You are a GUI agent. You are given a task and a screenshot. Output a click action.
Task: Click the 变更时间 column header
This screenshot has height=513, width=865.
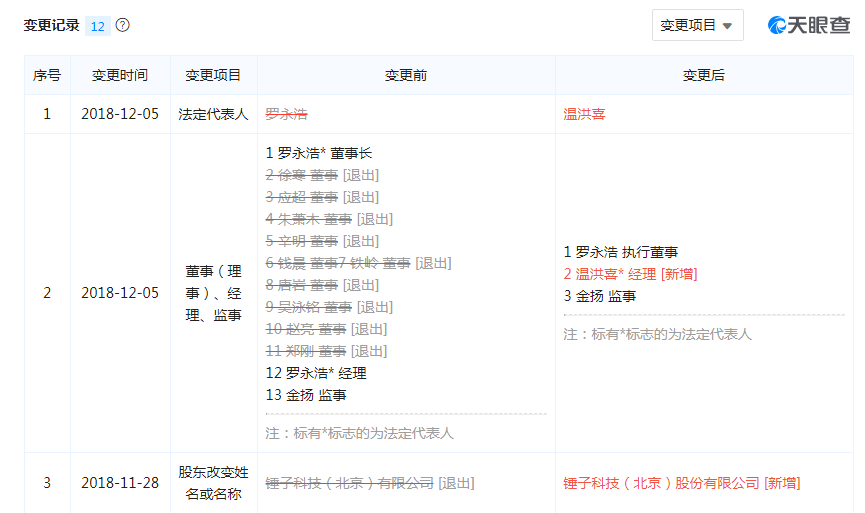click(120, 75)
